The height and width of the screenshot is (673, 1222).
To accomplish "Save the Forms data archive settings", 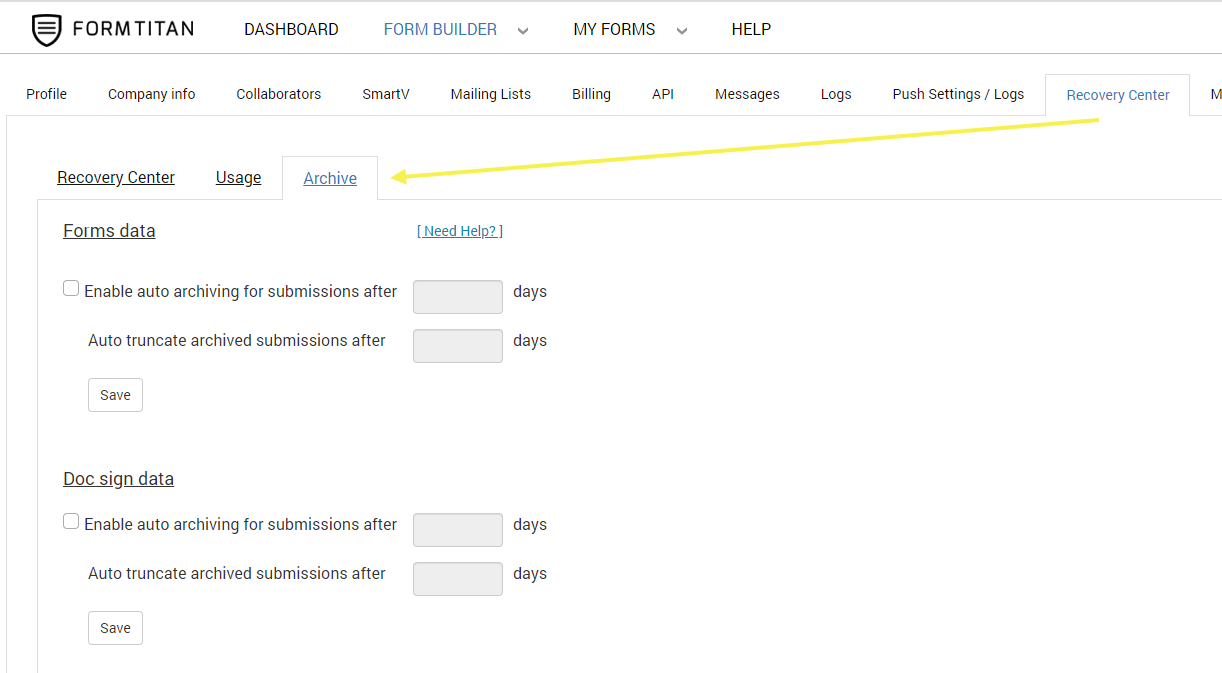I will coord(115,395).
